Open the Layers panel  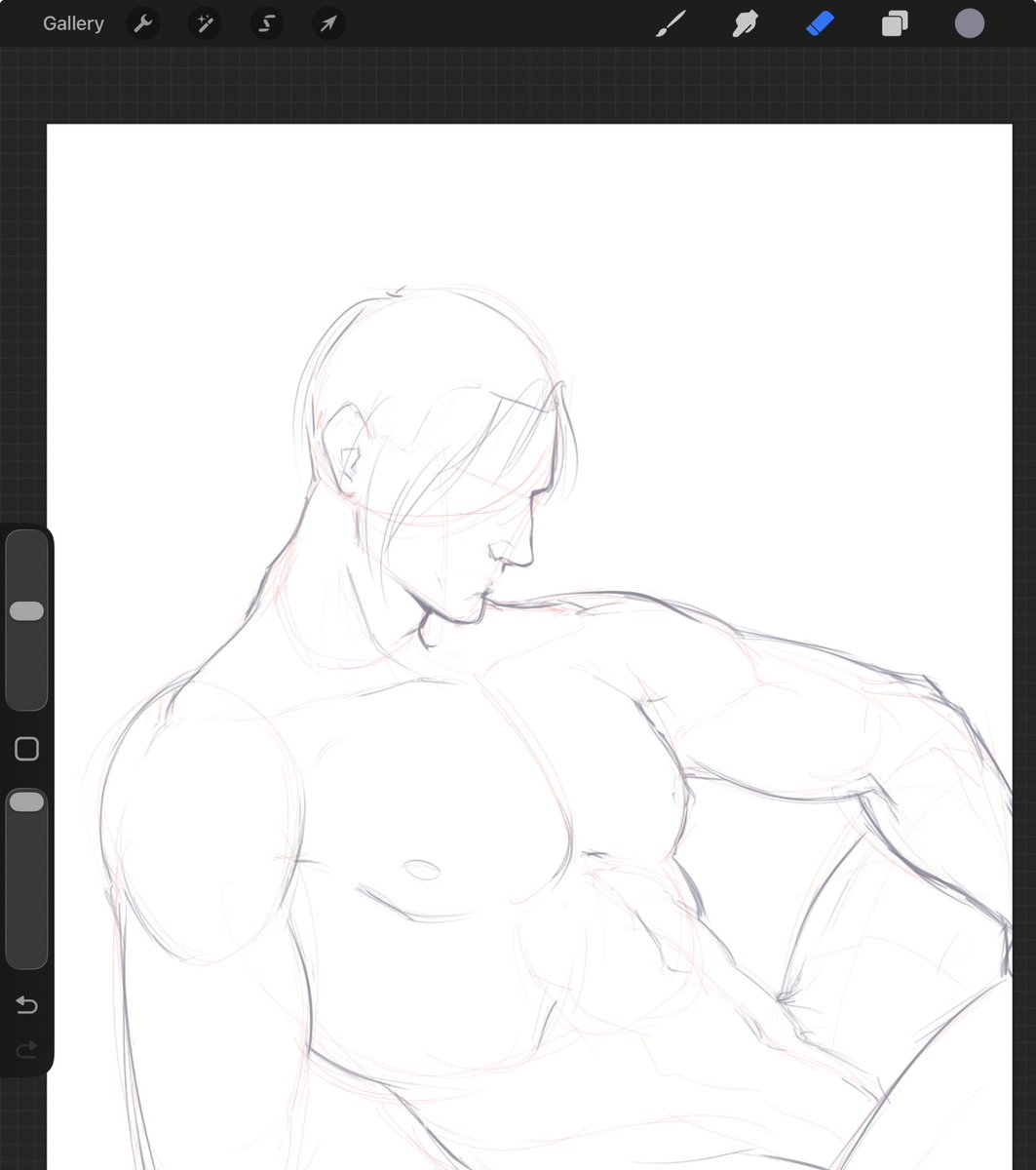click(x=895, y=23)
